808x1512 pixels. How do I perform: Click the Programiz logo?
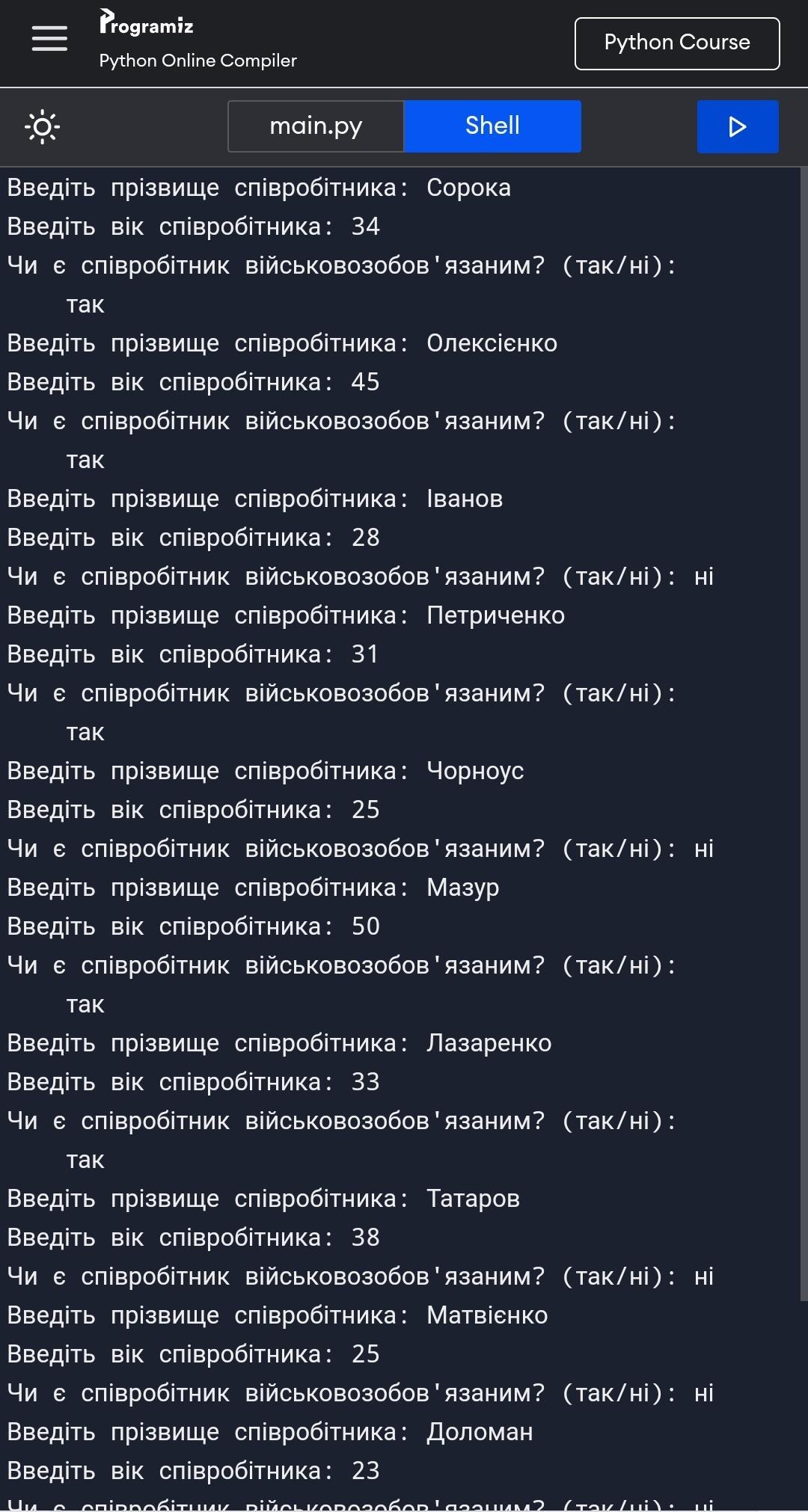pyautogui.click(x=147, y=24)
